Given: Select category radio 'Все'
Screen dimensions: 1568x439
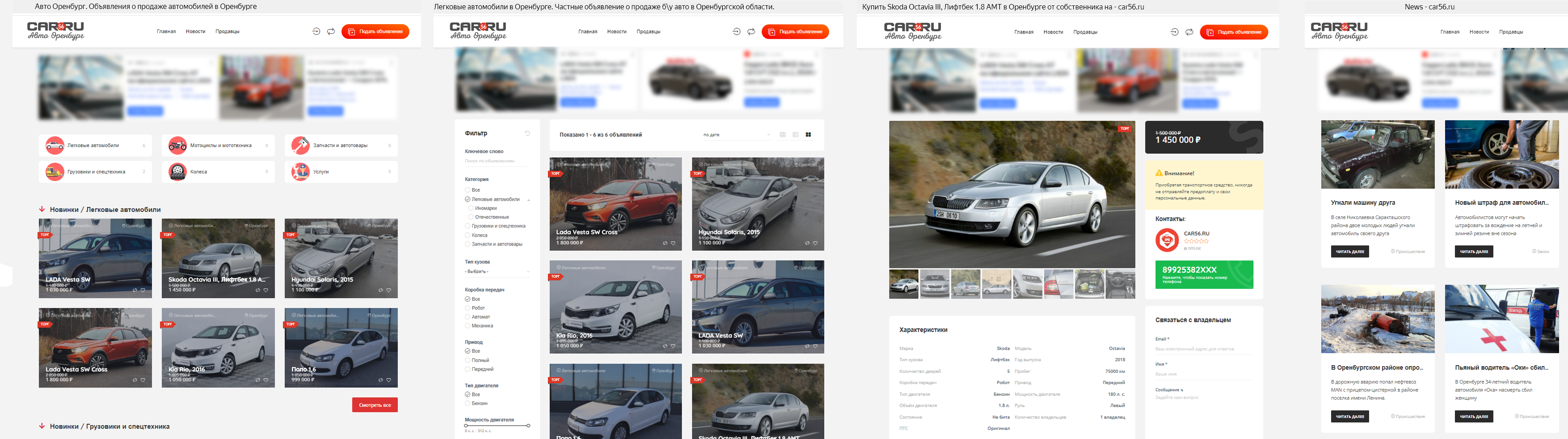Looking at the screenshot, I should pyautogui.click(x=468, y=190).
